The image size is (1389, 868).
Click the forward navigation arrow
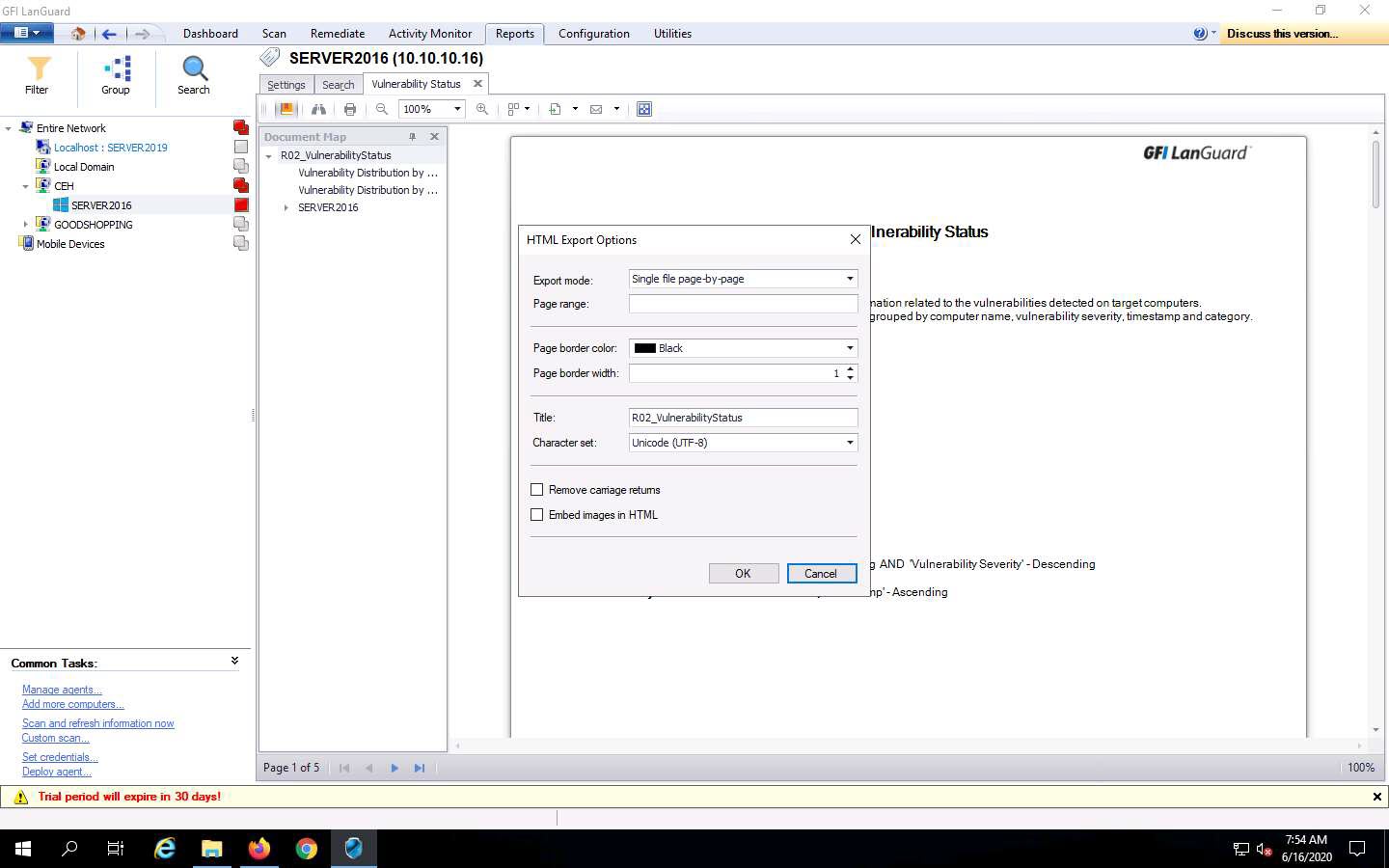142,34
